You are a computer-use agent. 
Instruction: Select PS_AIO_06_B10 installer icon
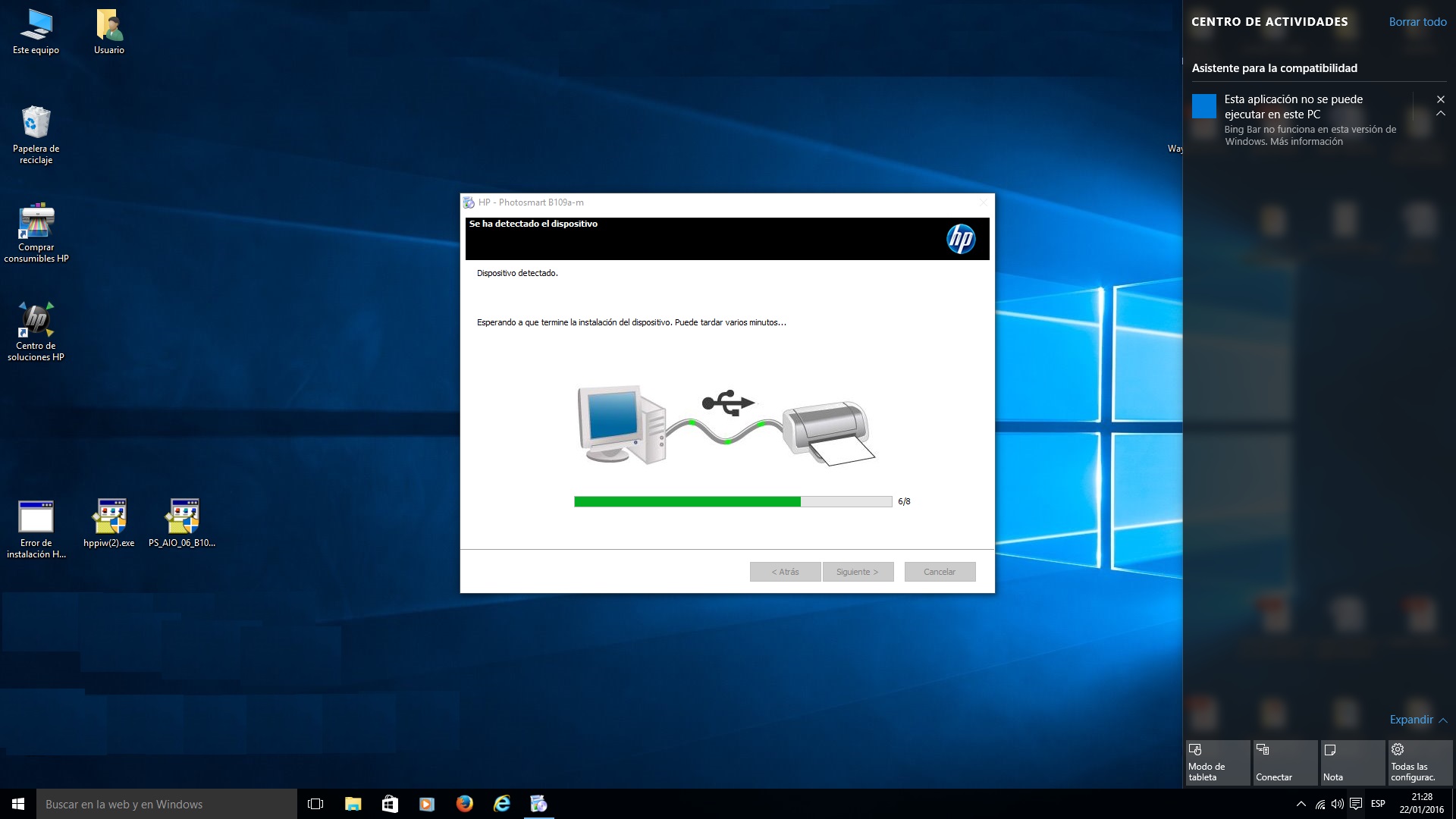tap(182, 523)
